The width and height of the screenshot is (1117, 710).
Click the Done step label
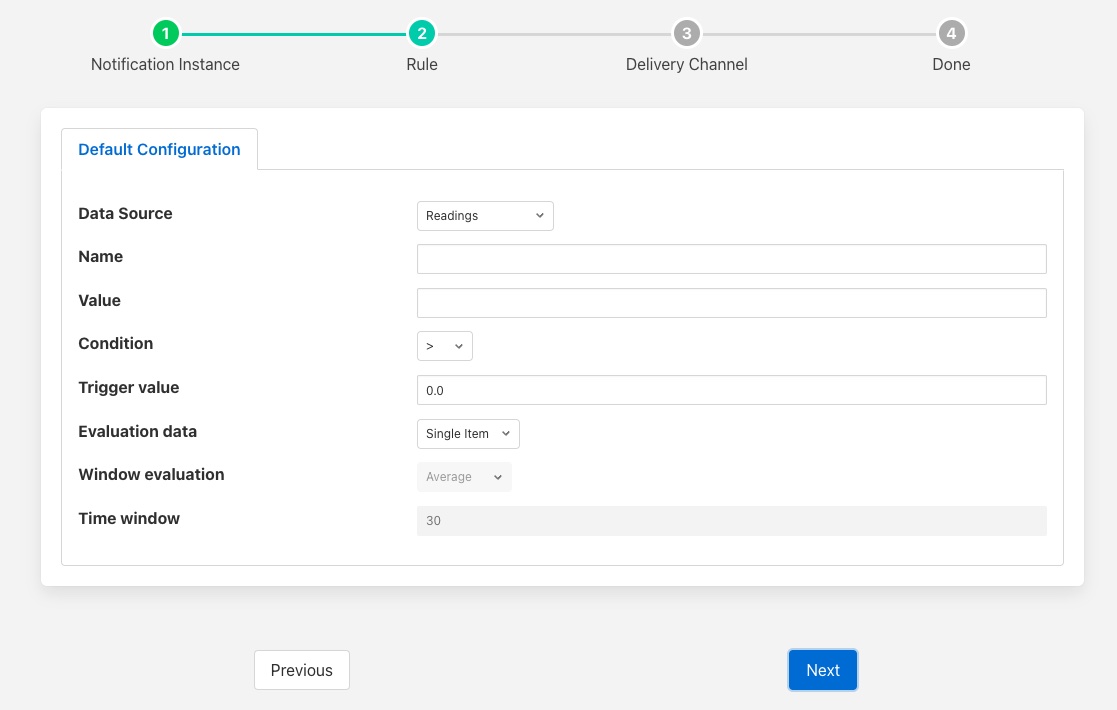(x=951, y=64)
